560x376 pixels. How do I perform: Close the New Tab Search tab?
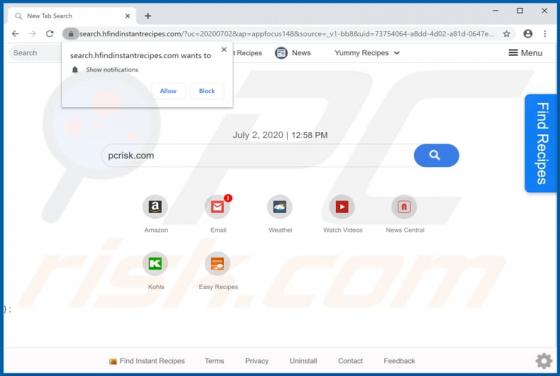click(128, 16)
